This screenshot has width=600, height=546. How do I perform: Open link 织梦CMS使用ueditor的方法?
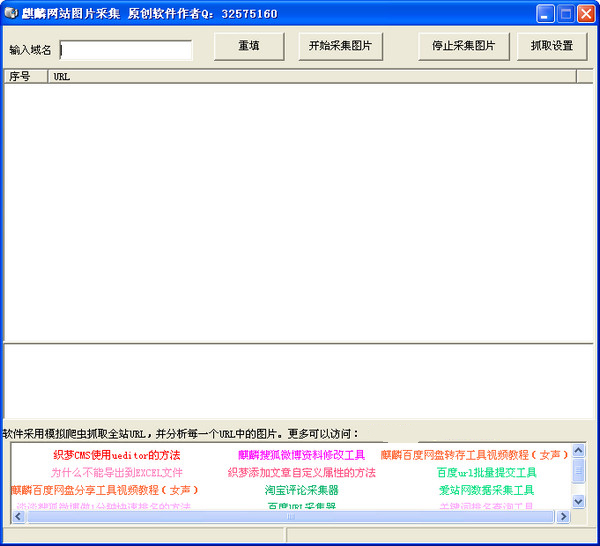click(x=117, y=455)
